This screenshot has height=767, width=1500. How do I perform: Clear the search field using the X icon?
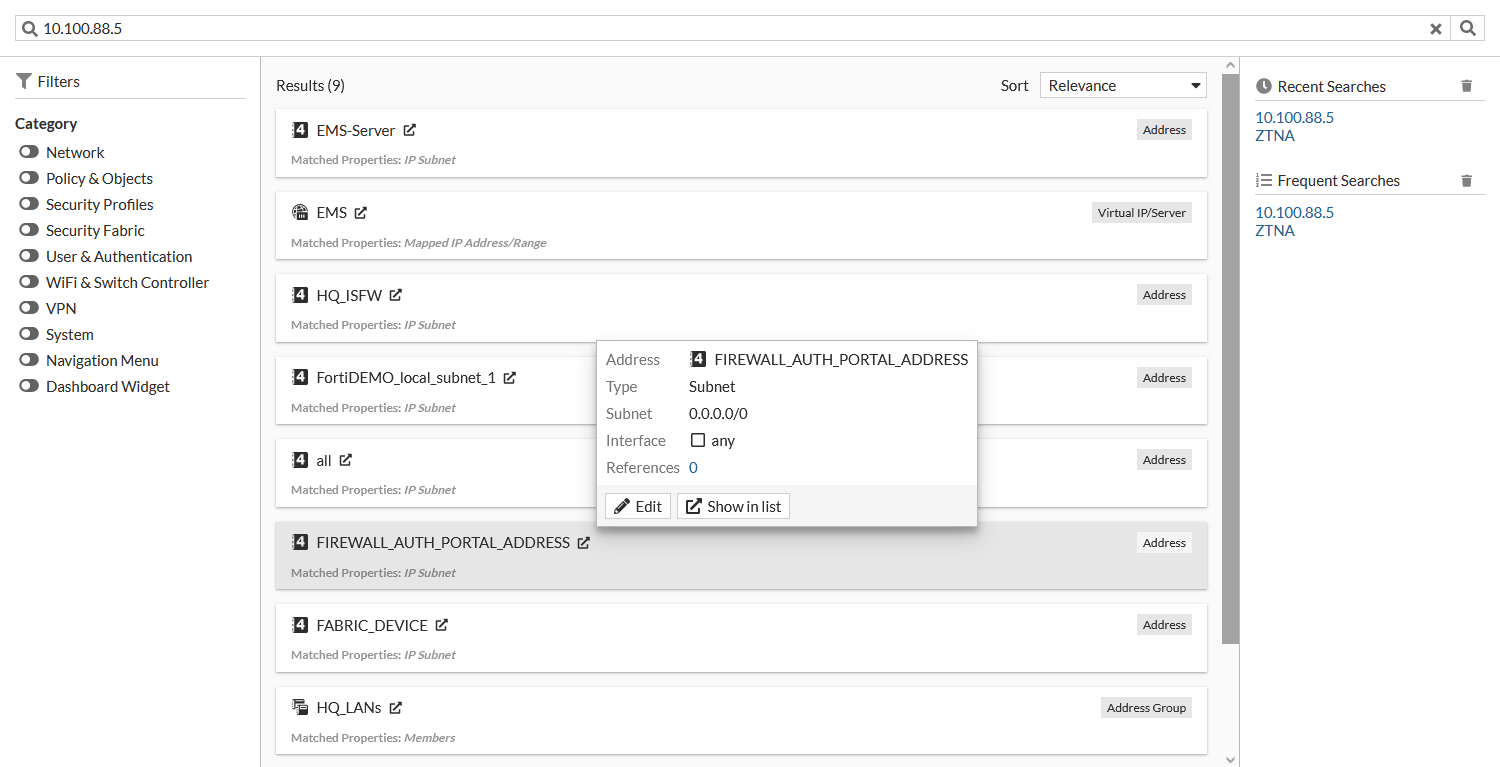tap(1436, 28)
